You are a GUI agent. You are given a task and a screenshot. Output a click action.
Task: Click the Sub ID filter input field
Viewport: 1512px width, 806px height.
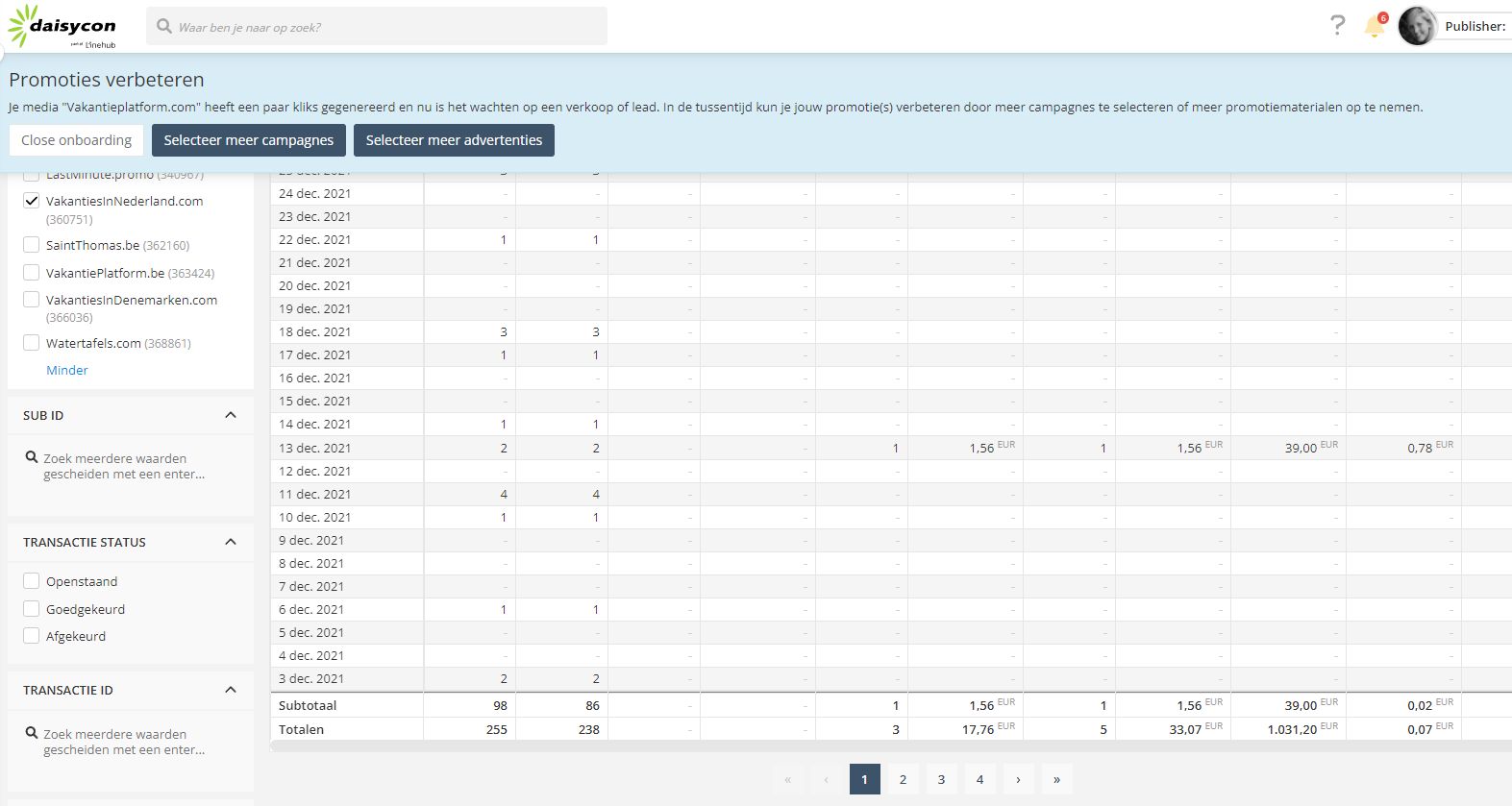tap(131, 466)
